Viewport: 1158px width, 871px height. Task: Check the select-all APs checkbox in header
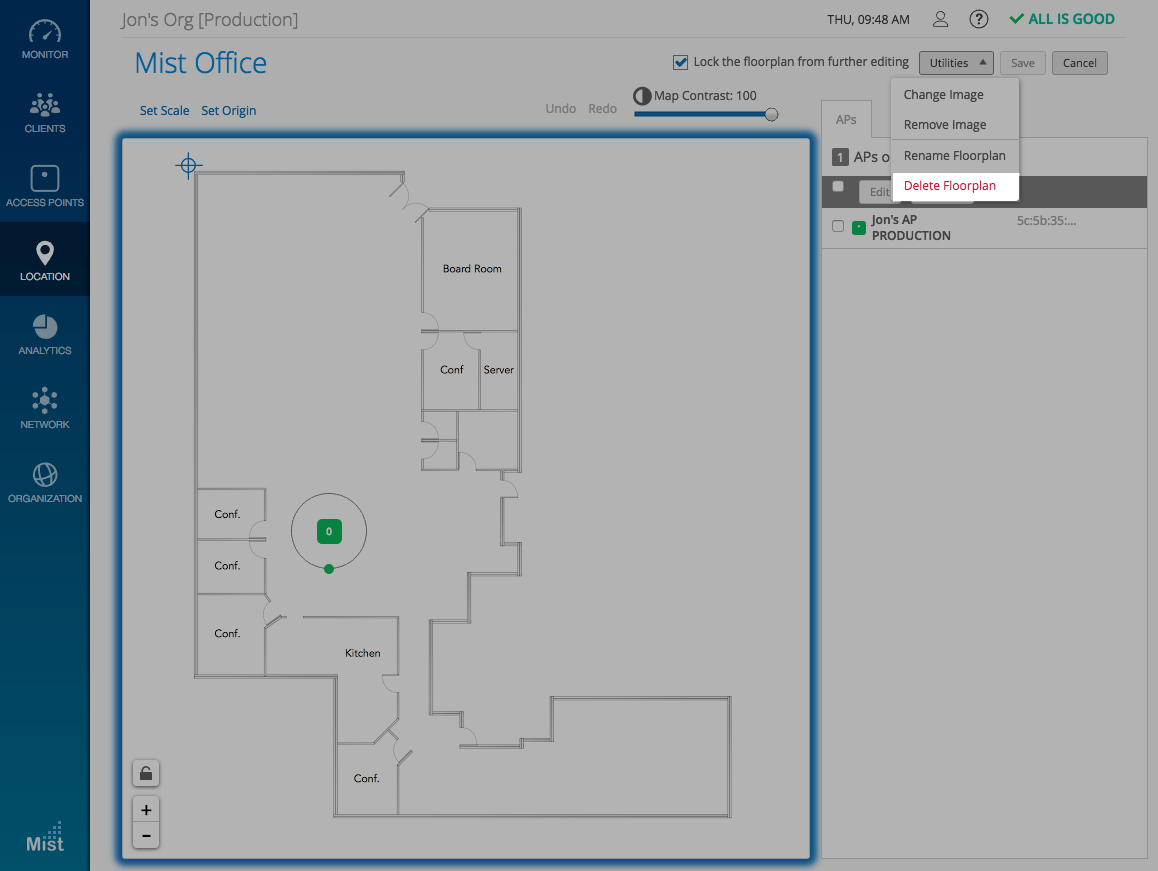click(x=837, y=186)
